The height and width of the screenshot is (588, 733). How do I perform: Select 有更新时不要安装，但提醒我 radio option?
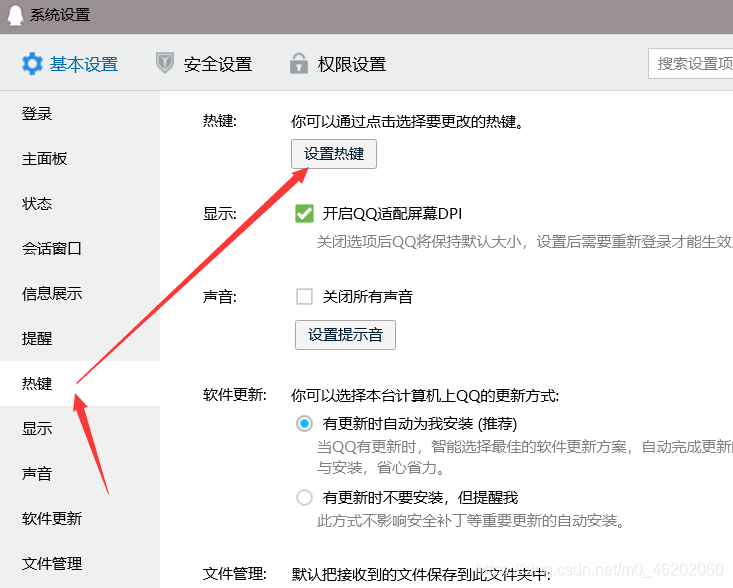(304, 497)
